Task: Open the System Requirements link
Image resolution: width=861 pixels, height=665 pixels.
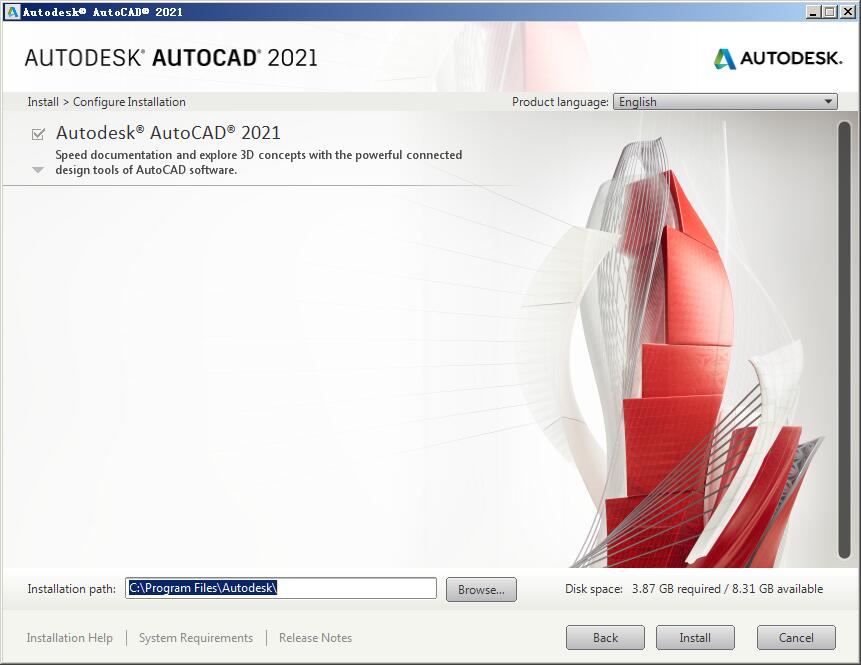Action: coord(196,638)
